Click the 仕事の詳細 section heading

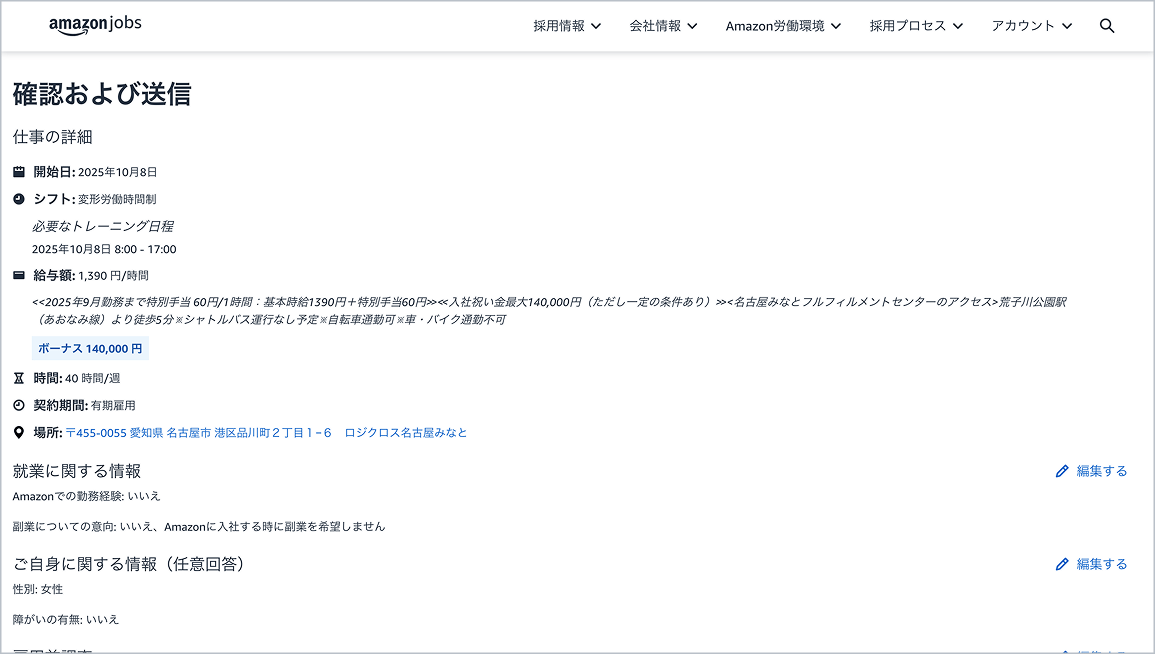coord(52,137)
